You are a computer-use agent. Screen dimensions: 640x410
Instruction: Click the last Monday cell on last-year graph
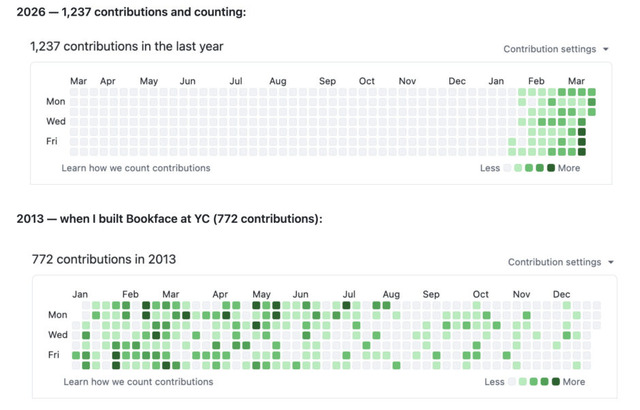592,101
